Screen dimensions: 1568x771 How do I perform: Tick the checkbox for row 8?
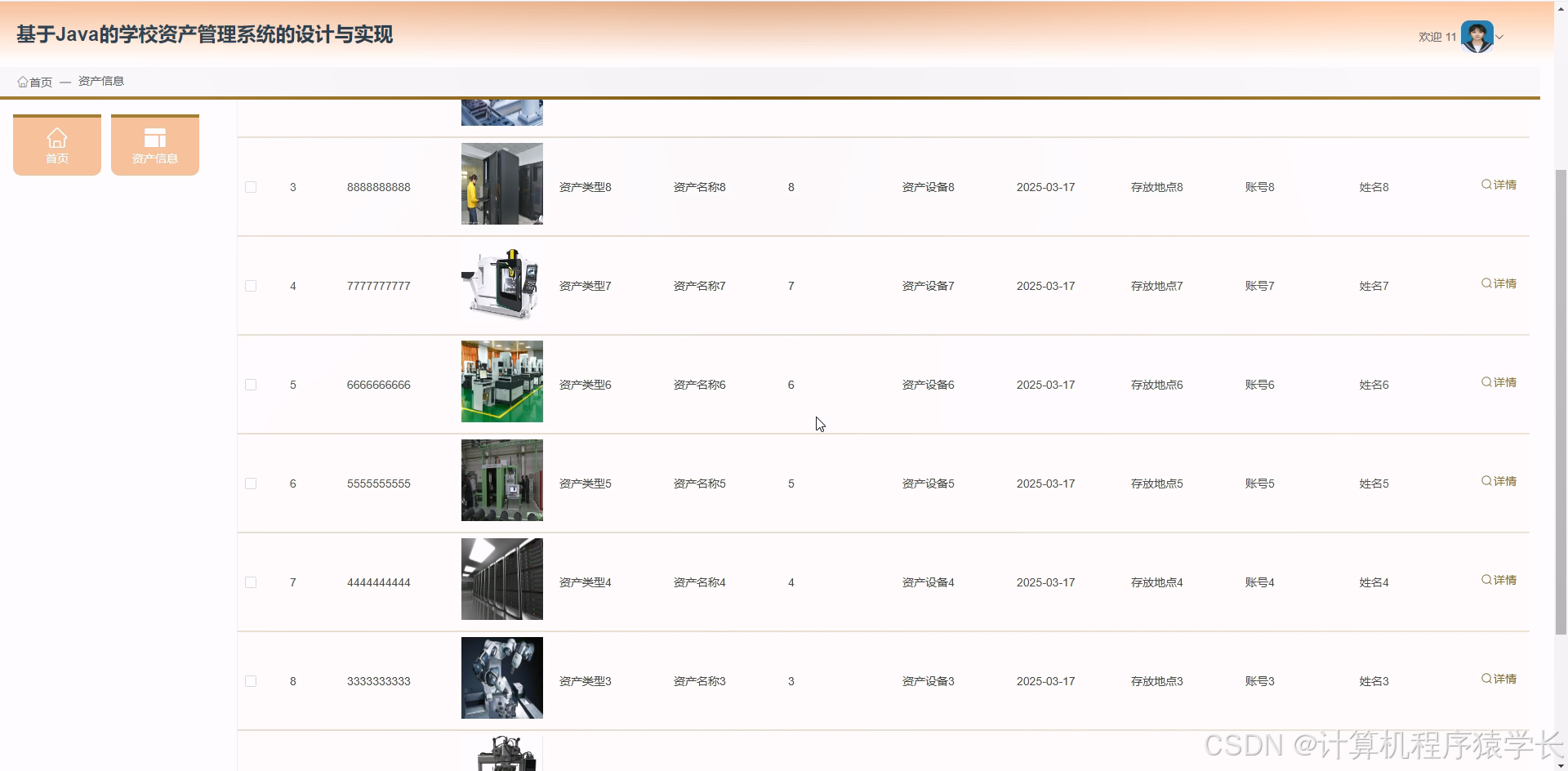pyautogui.click(x=251, y=681)
